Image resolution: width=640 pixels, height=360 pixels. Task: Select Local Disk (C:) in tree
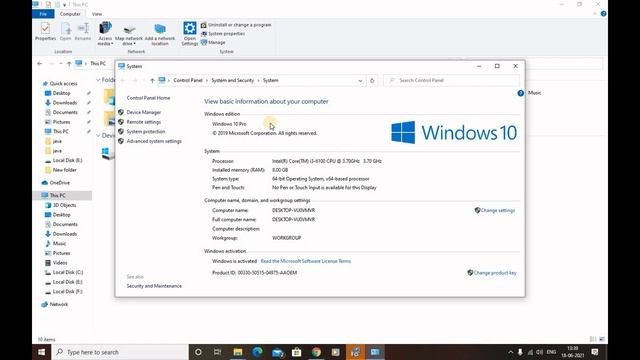tap(68, 272)
